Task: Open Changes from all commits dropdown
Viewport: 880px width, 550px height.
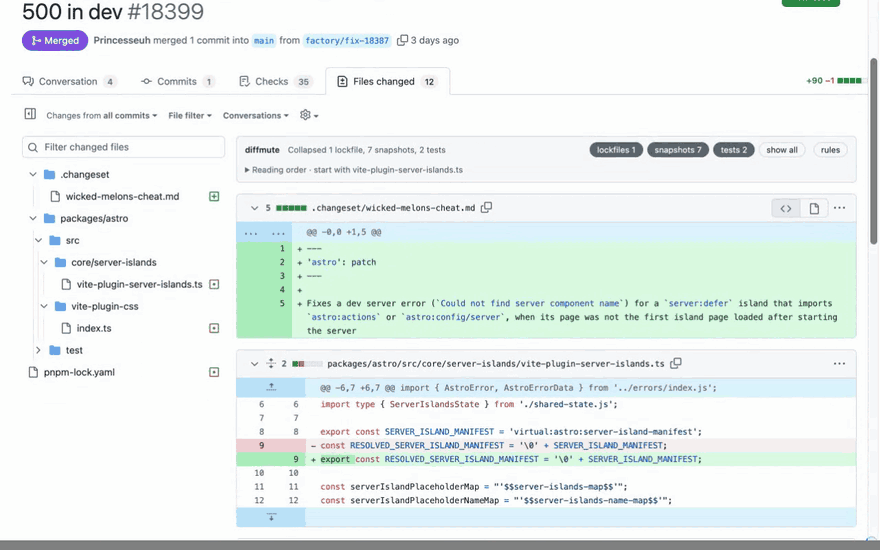Action: tap(102, 116)
